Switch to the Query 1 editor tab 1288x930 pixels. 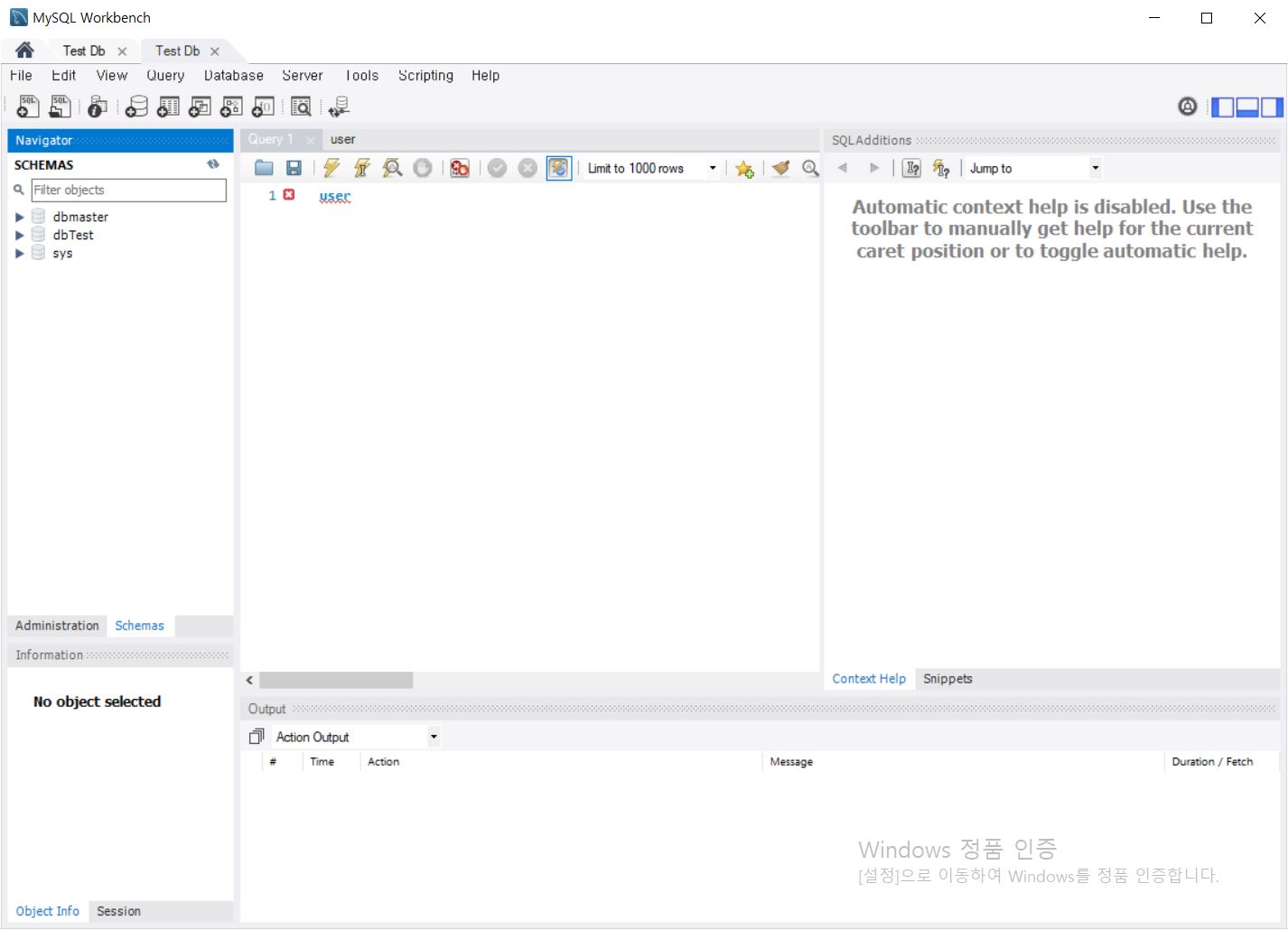pyautogui.click(x=271, y=139)
